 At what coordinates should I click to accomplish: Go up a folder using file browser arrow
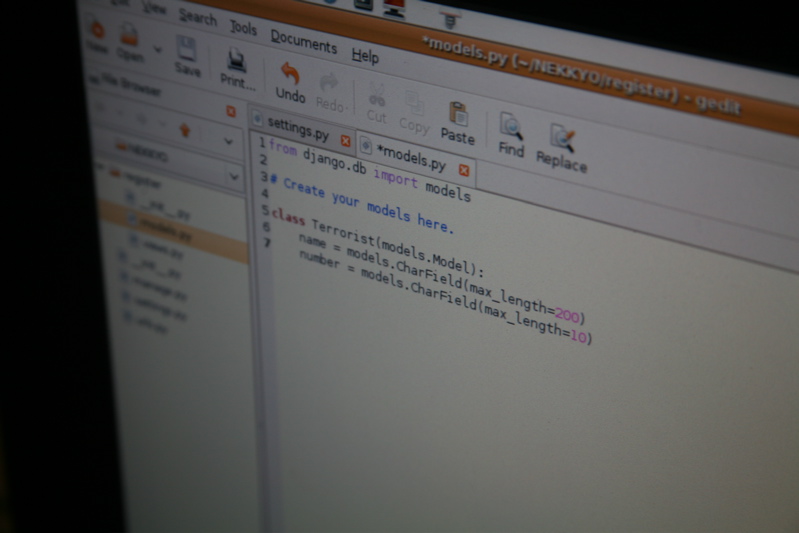click(x=184, y=129)
